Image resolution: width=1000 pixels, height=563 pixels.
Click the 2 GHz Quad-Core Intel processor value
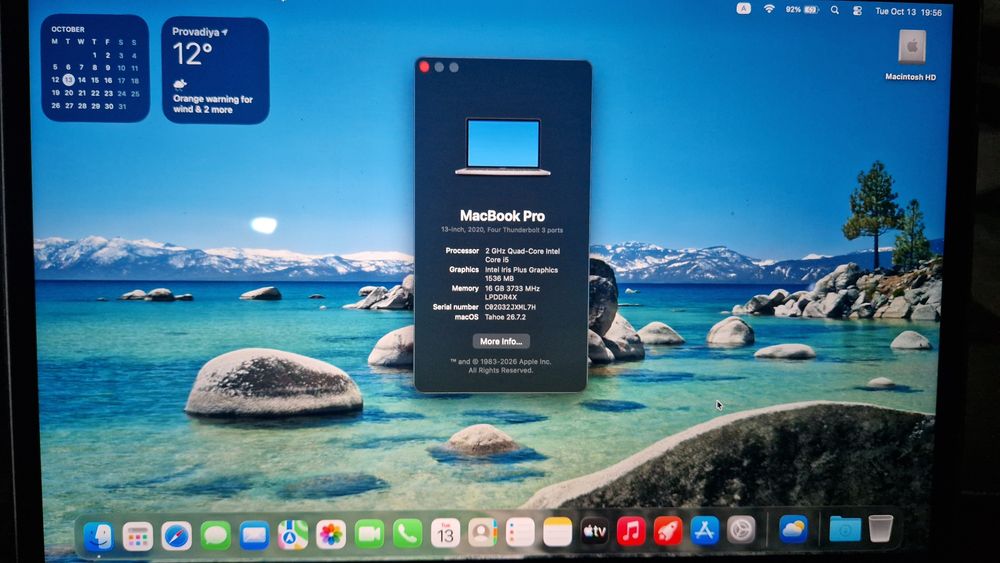click(522, 255)
